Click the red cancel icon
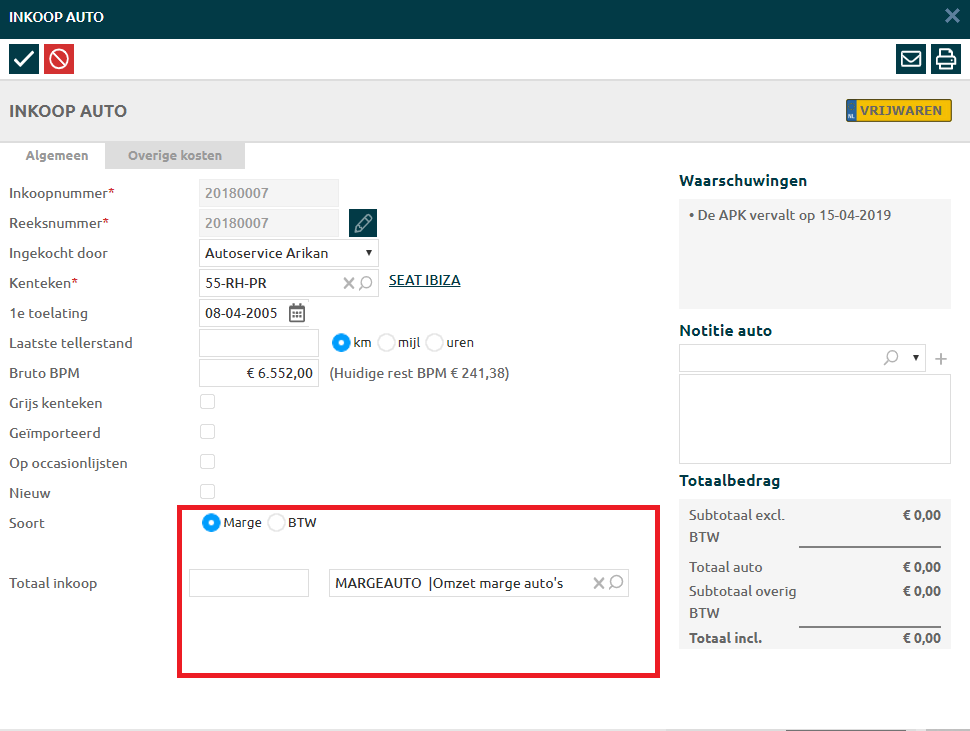This screenshot has width=970, height=731. pos(59,59)
